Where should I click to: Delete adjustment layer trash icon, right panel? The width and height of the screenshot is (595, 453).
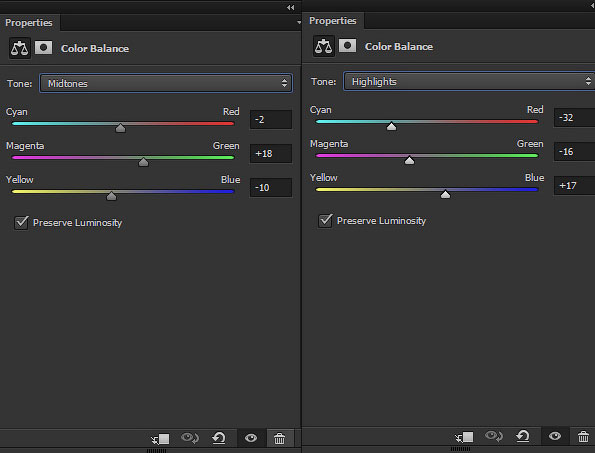583,437
